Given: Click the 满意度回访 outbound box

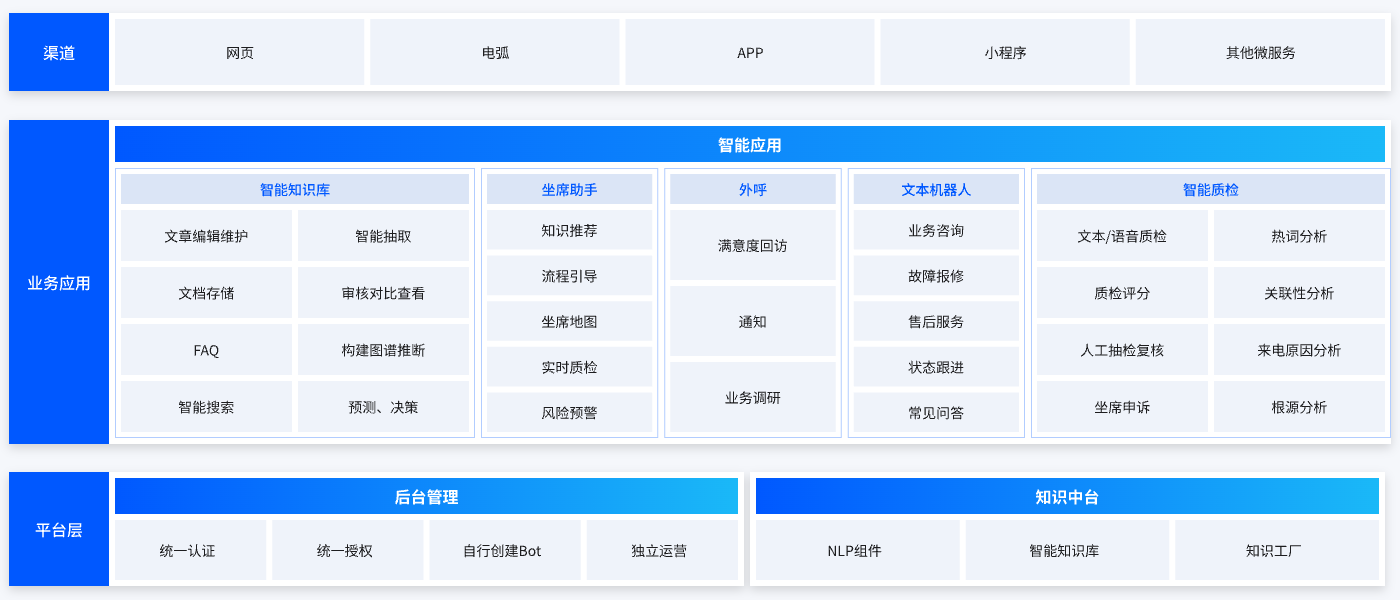Looking at the screenshot, I should (752, 245).
